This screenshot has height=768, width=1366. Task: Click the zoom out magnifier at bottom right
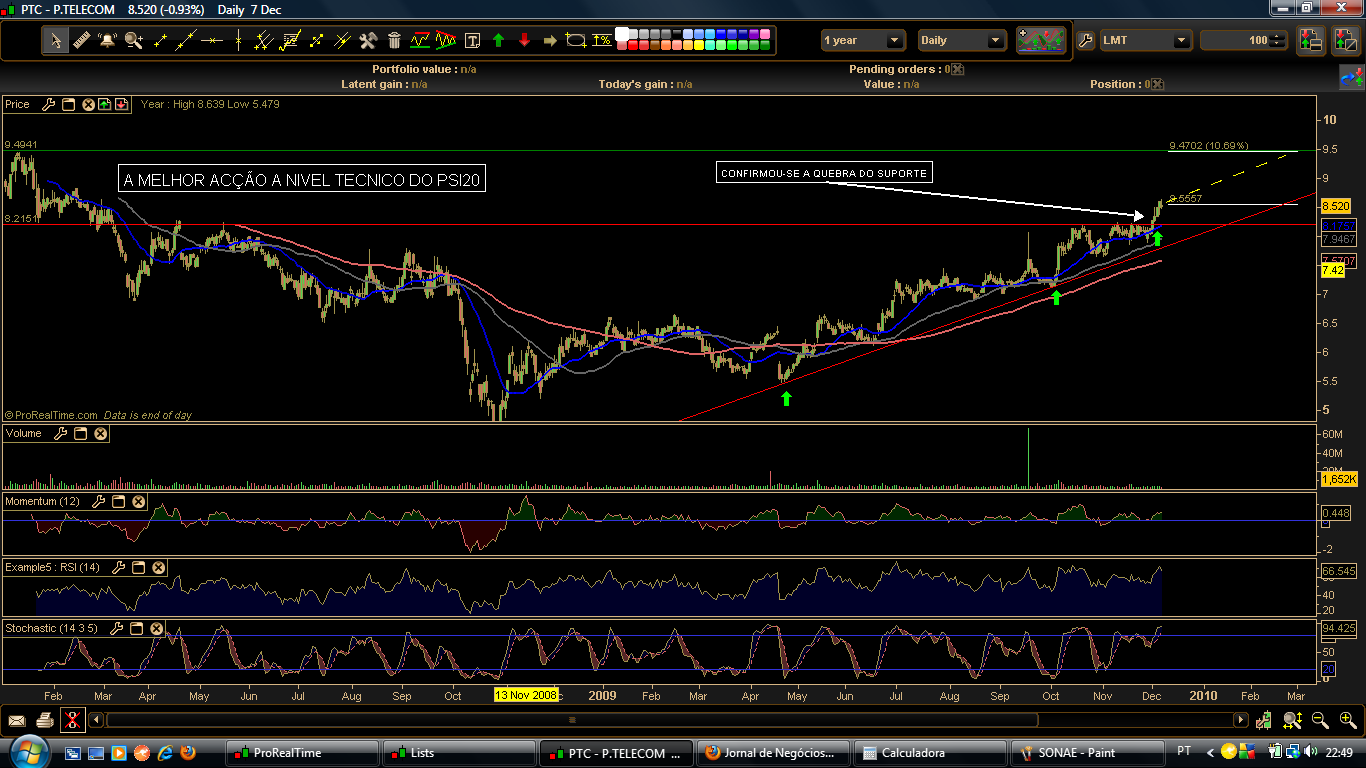pos(1320,720)
